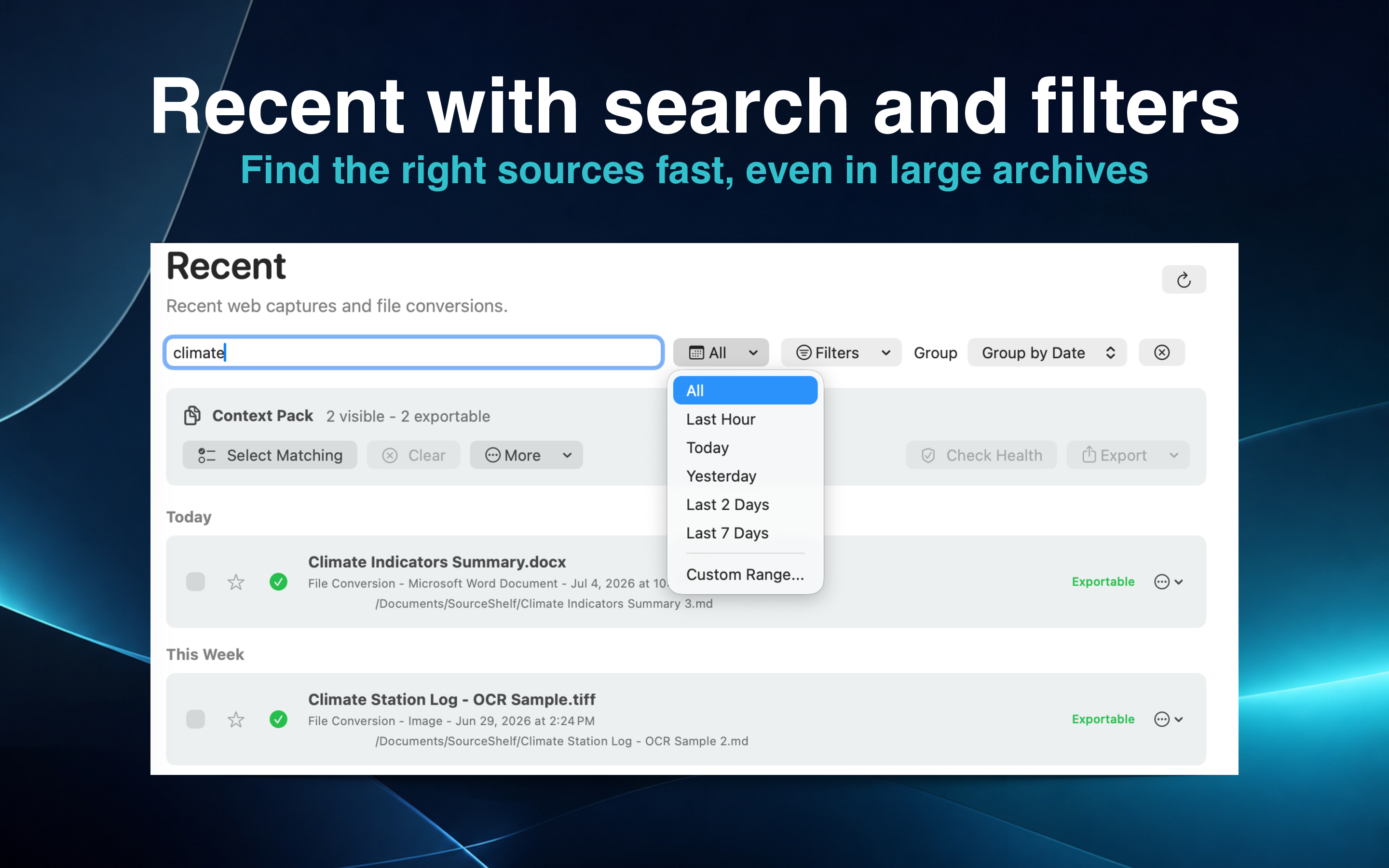Viewport: 1389px width, 868px height.
Task: Tick checkbox for Climate Station Log OCR Sample.tiff
Action: 196,719
